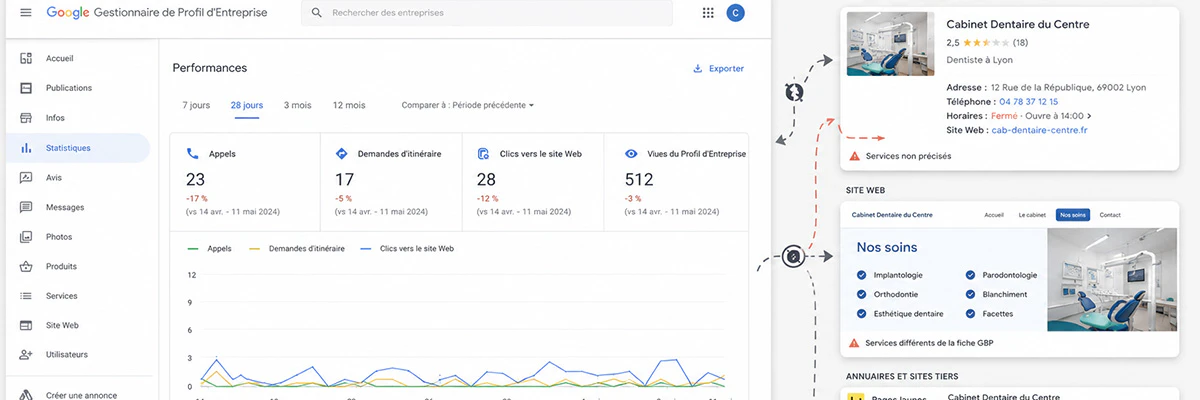Click the Clics vers le site Web icon
This screenshot has width=1200, height=400.
[x=483, y=154]
